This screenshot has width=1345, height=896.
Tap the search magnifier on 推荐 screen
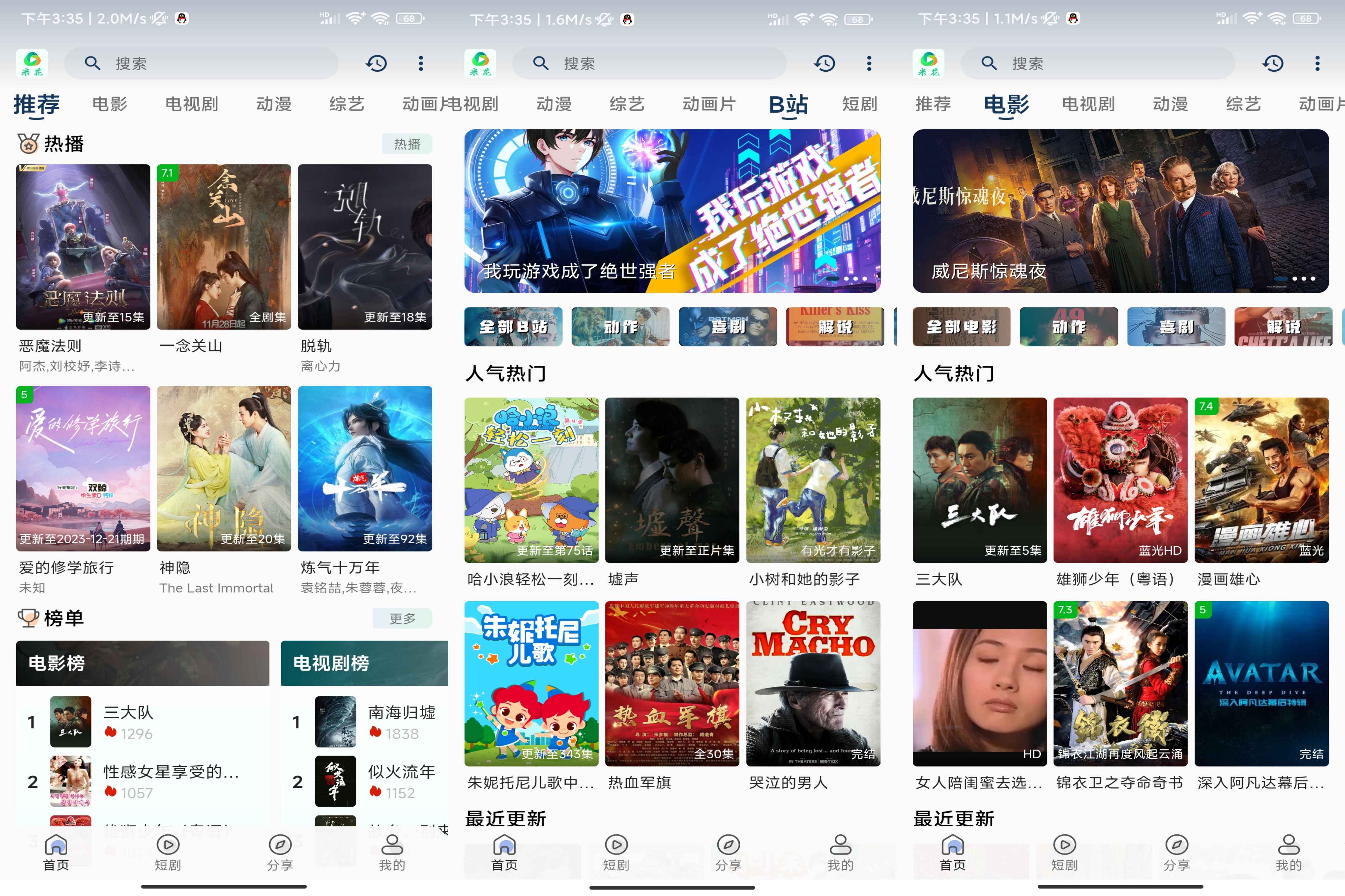(92, 63)
